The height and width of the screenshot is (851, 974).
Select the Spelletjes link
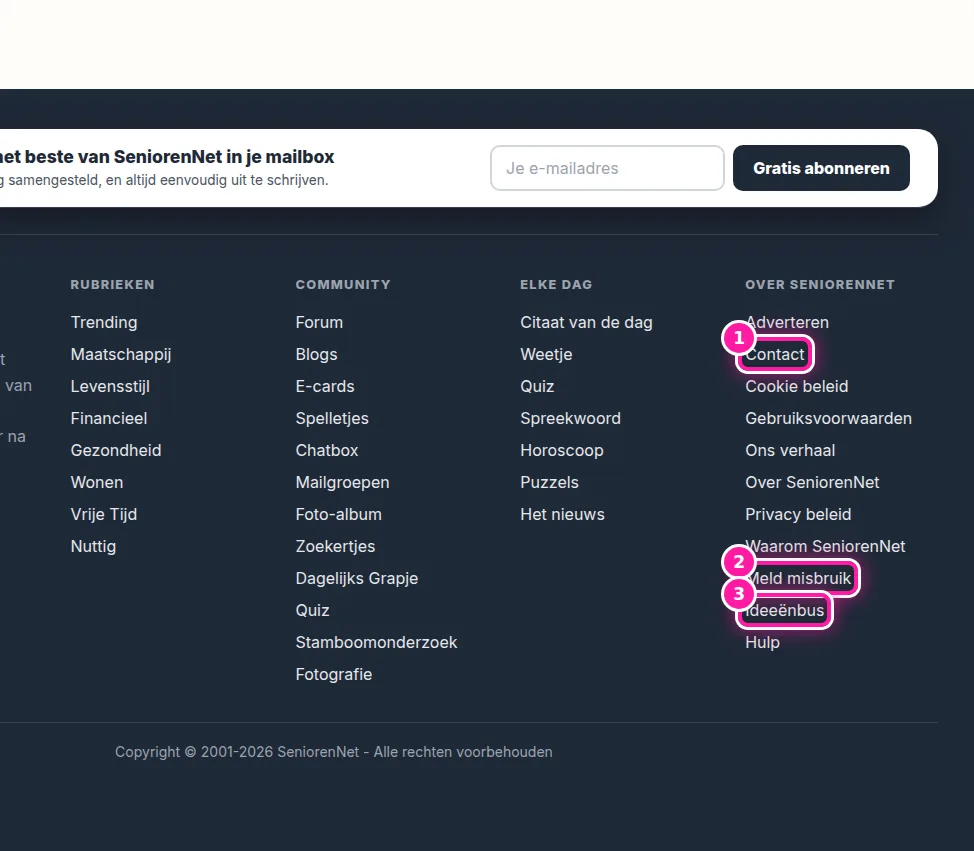pos(332,419)
